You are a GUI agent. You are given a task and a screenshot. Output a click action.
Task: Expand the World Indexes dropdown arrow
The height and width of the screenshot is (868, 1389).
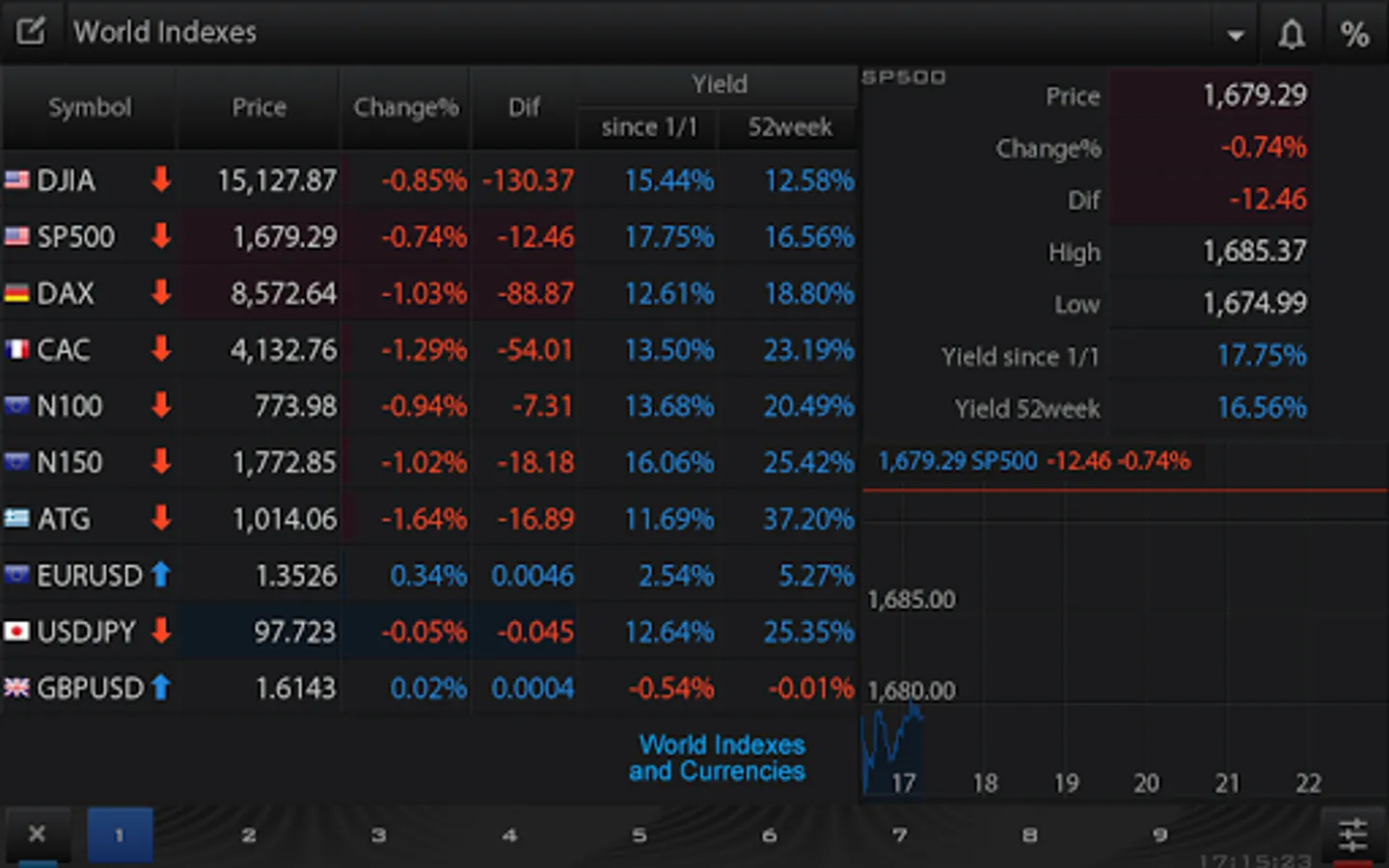pos(1235,37)
